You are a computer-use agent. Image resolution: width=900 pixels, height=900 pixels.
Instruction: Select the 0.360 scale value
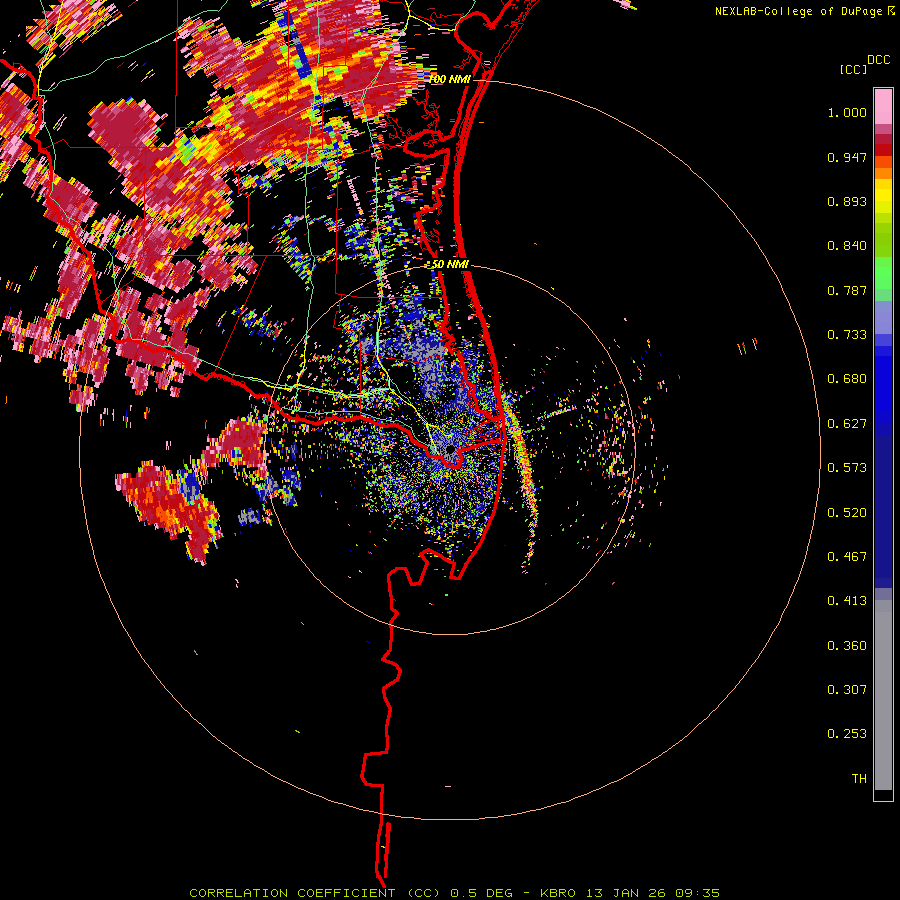click(847, 646)
